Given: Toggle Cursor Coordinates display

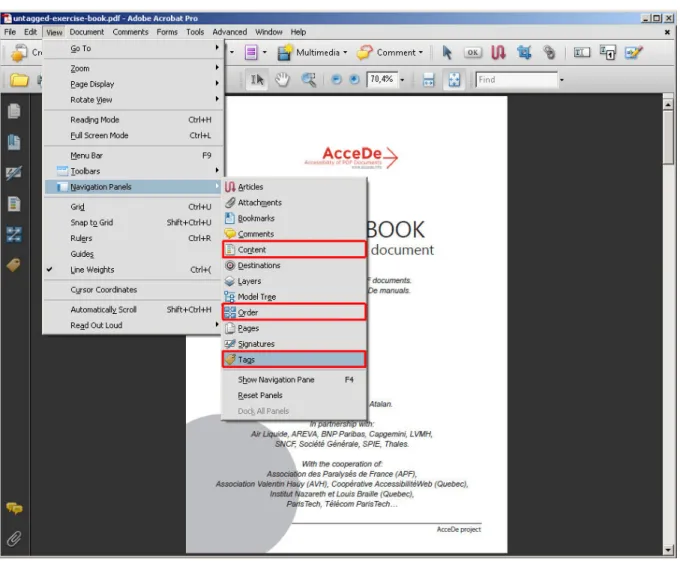Looking at the screenshot, I should [133, 290].
